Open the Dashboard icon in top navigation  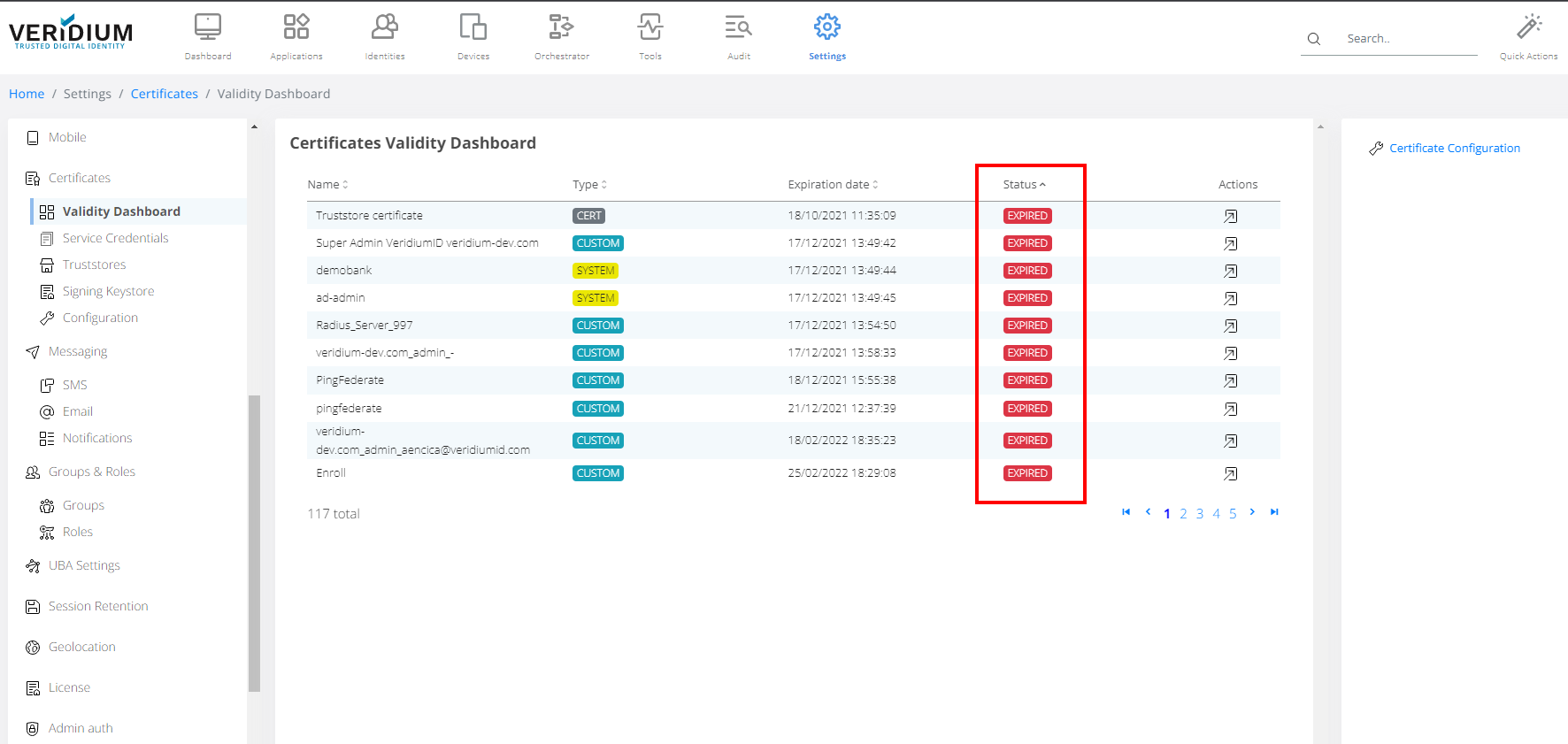(208, 28)
